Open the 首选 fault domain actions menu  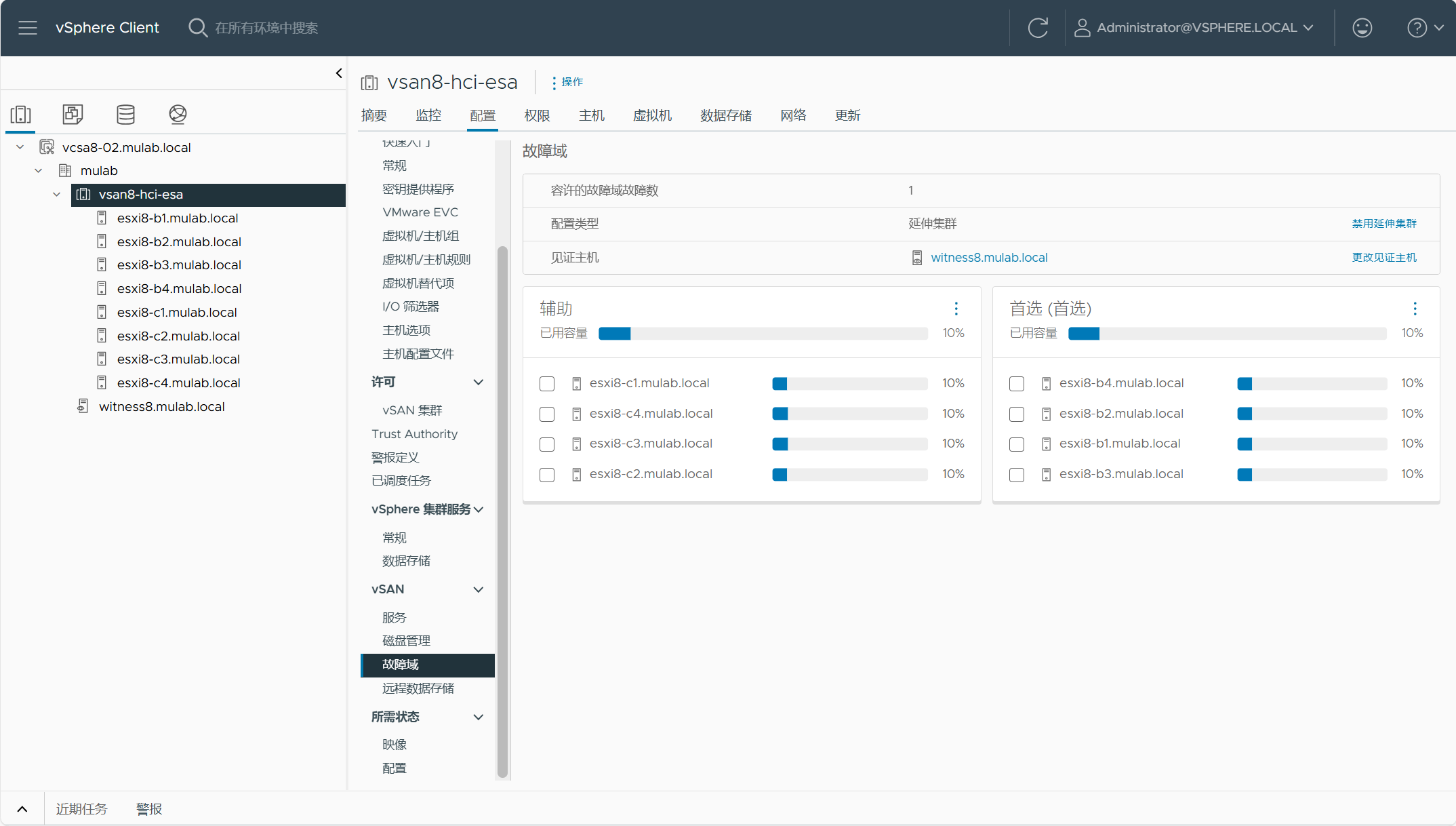pyautogui.click(x=1415, y=309)
